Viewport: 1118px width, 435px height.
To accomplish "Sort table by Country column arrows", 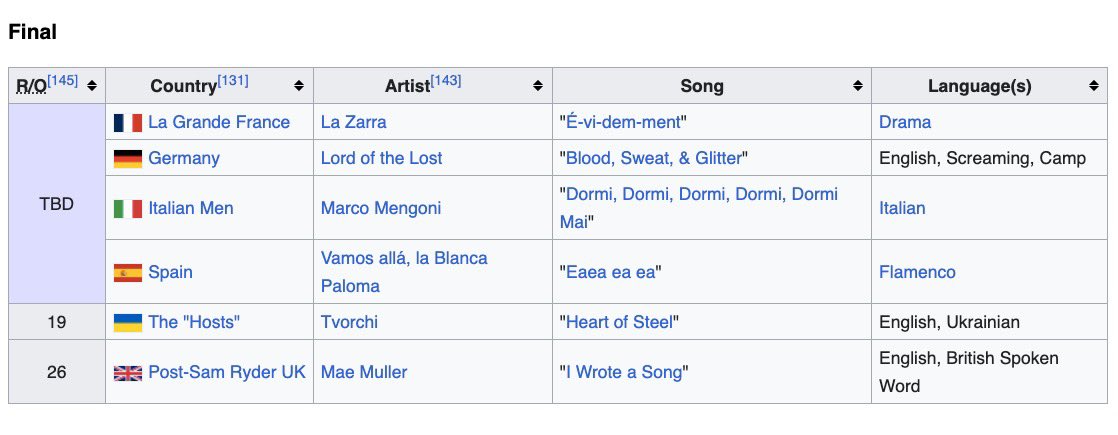I will coord(299,86).
